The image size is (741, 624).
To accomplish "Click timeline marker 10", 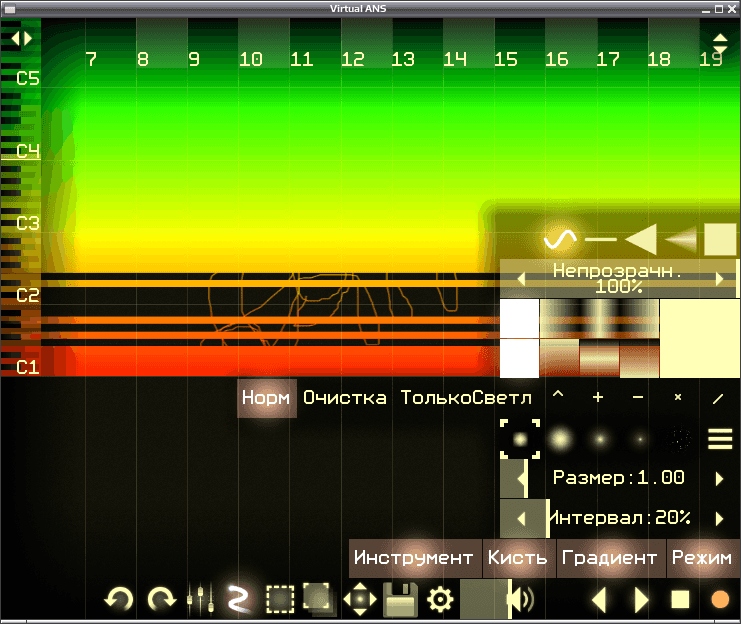I will 250,60.
